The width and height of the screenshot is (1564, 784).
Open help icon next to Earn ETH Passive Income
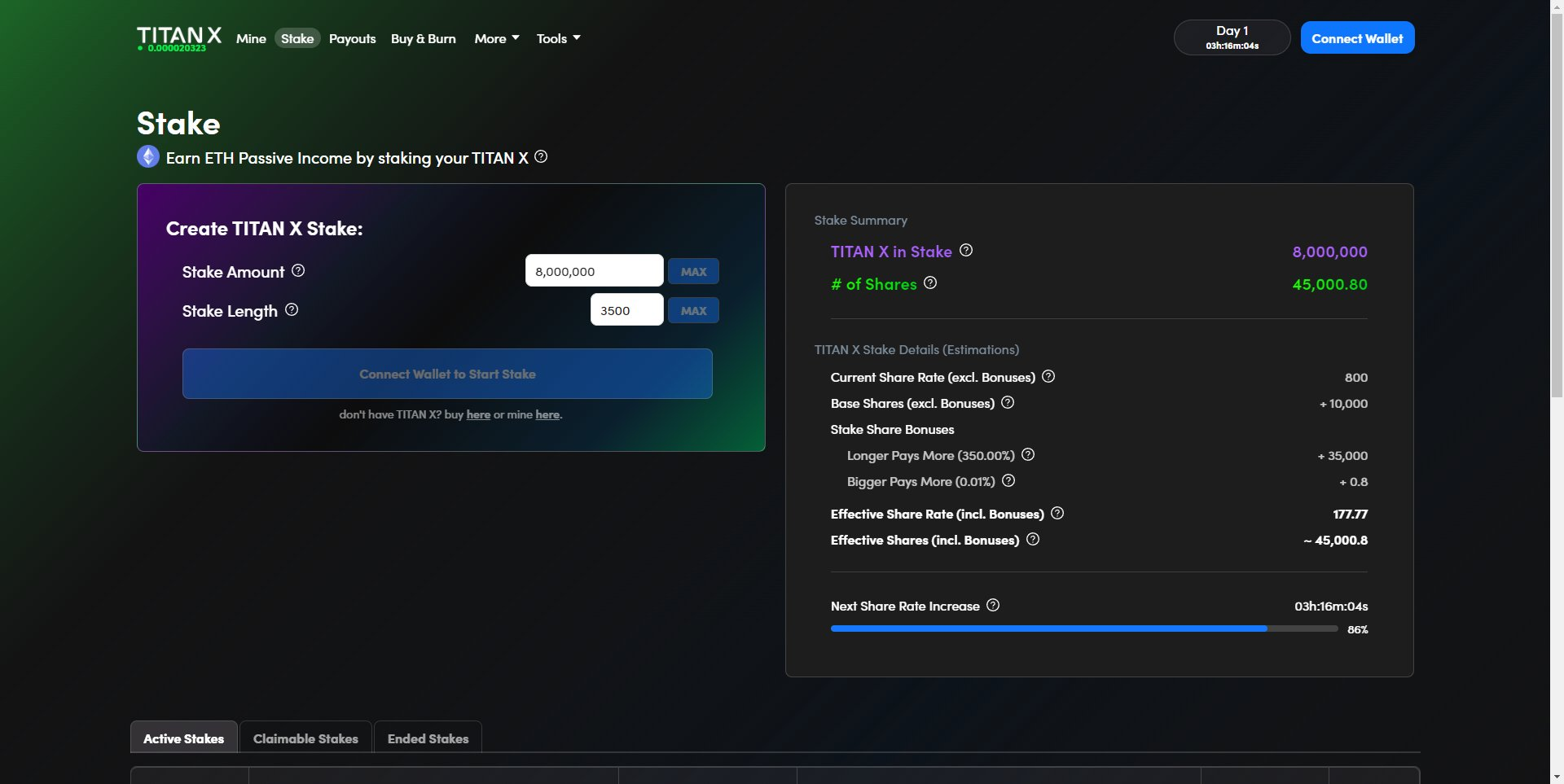tap(541, 156)
